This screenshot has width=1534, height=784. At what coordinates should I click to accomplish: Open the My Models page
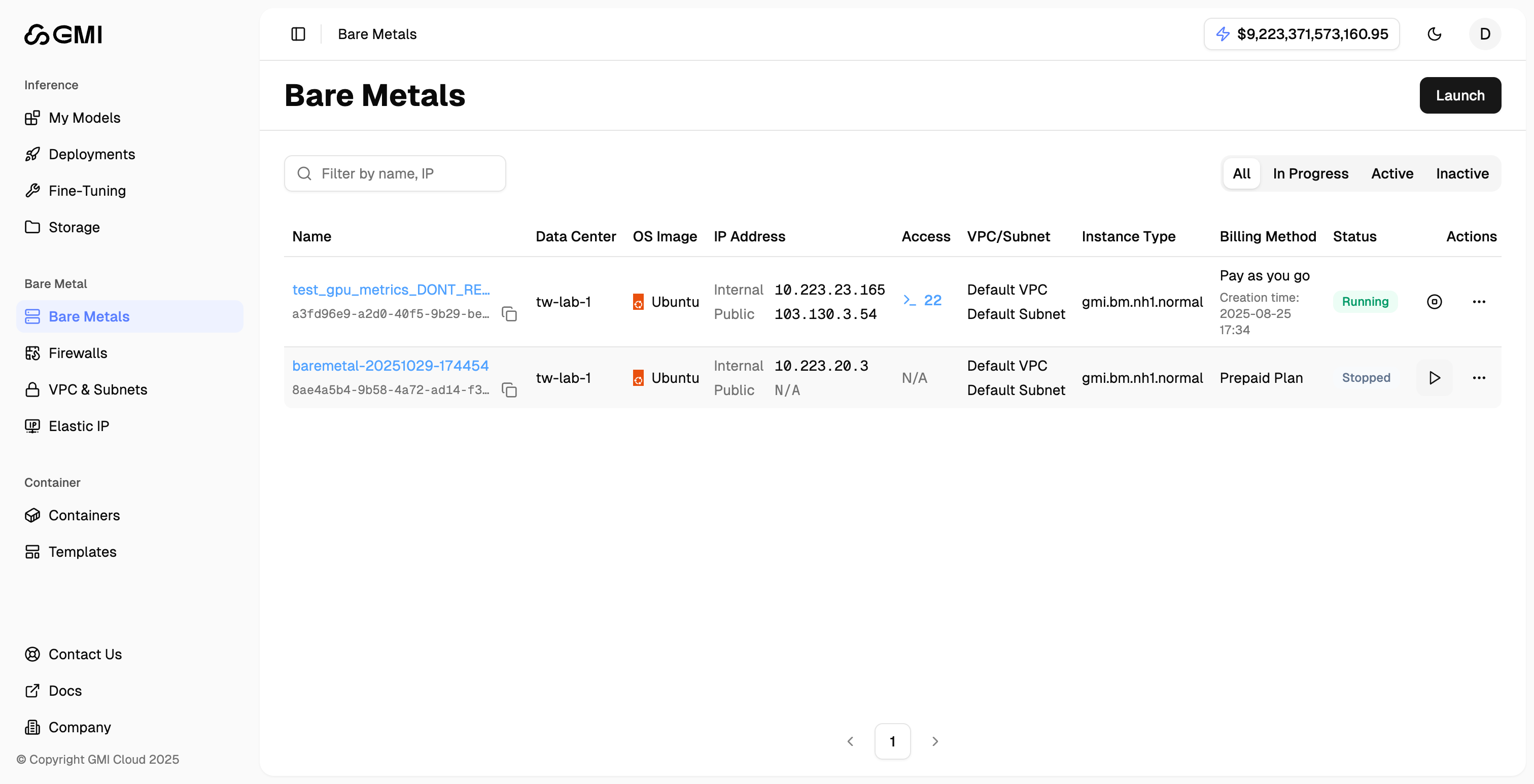[x=84, y=117]
